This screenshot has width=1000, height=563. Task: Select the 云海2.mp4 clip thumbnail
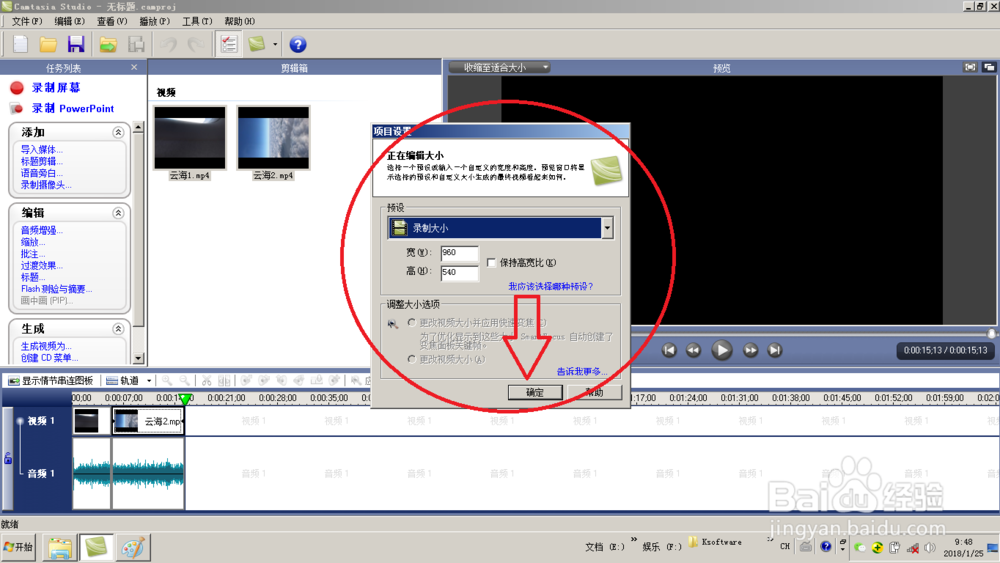tap(273, 138)
